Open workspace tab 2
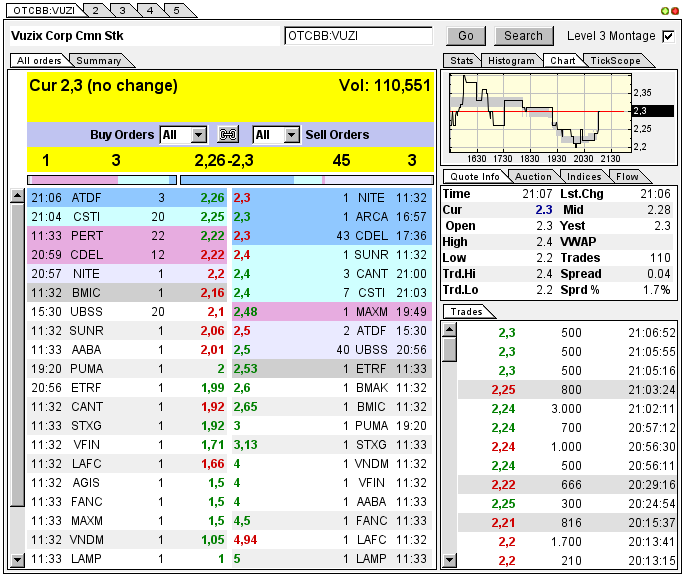 95,10
